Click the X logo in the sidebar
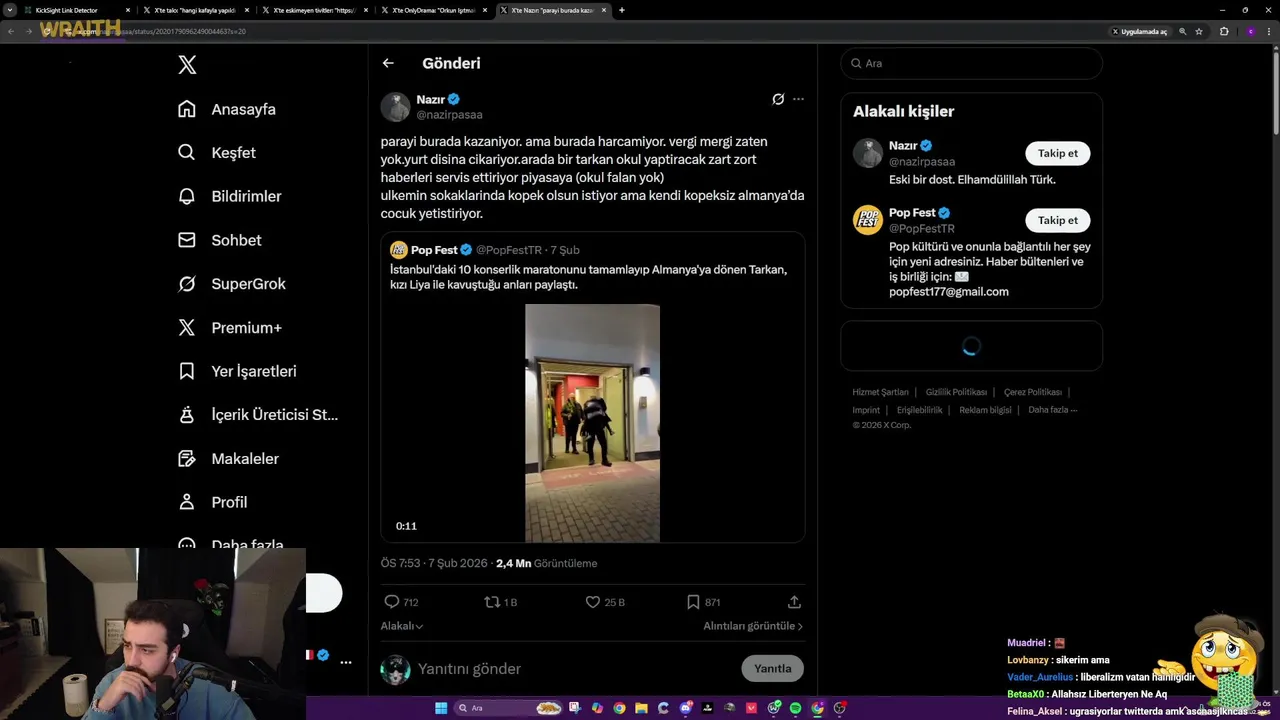Image resolution: width=1280 pixels, height=720 pixels. pos(187,65)
